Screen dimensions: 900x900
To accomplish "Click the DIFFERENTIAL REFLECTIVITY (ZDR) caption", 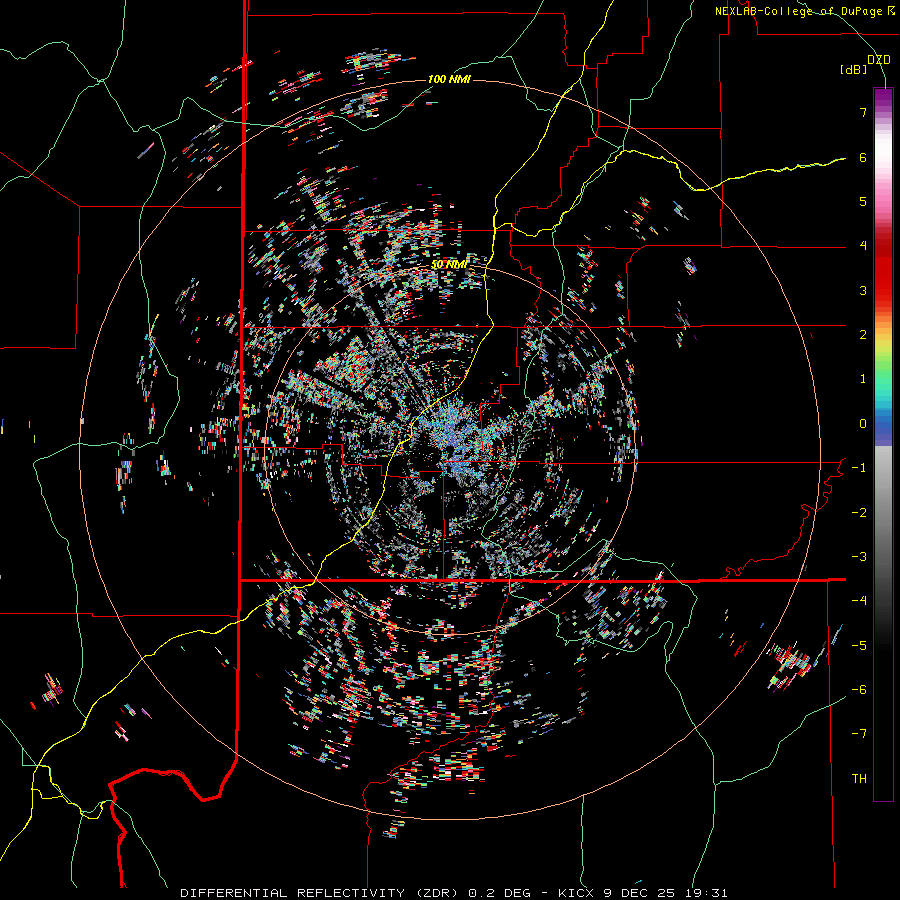I will click(321, 893).
